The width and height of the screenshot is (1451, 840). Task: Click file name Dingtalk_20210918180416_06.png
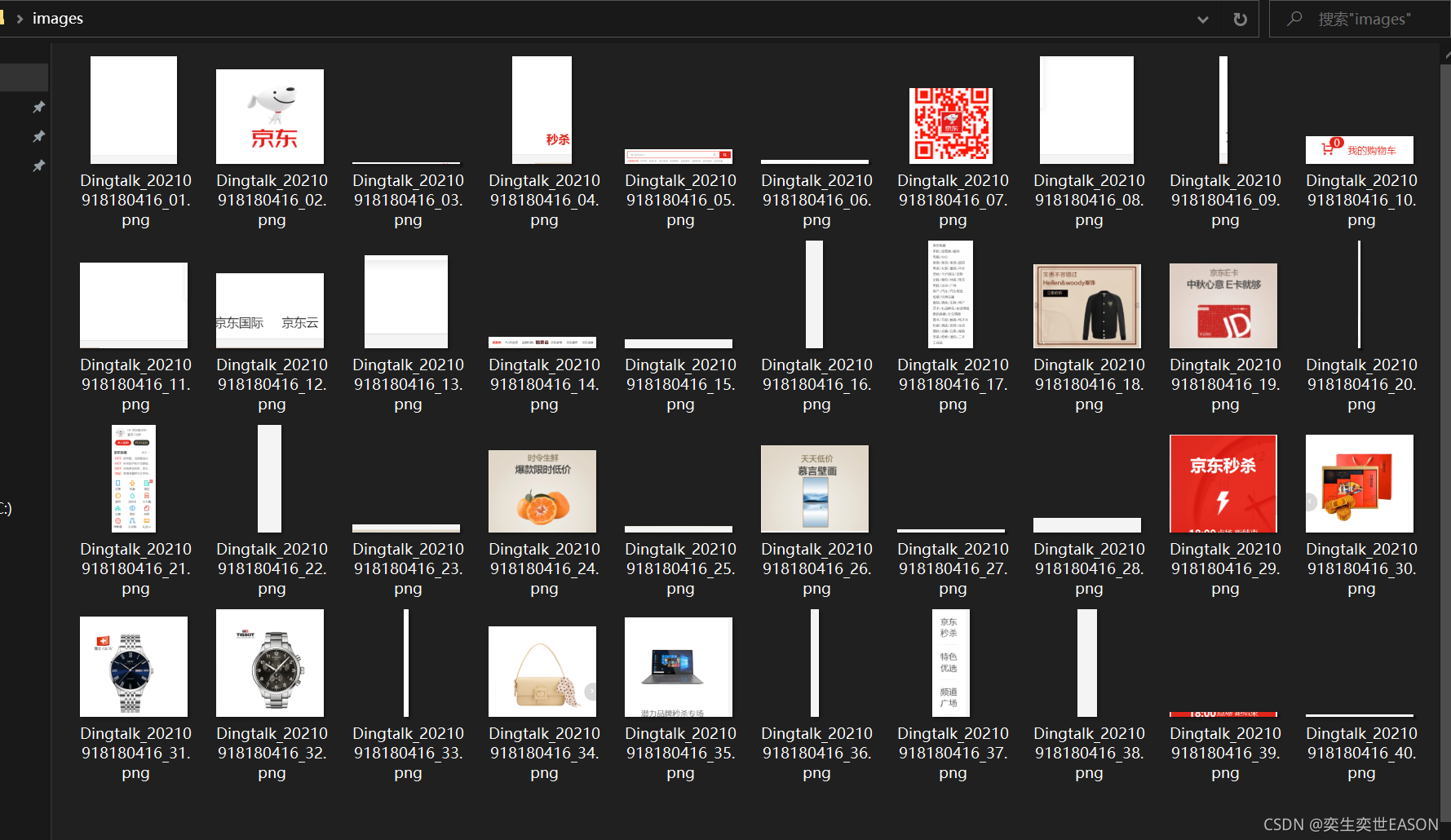point(816,200)
